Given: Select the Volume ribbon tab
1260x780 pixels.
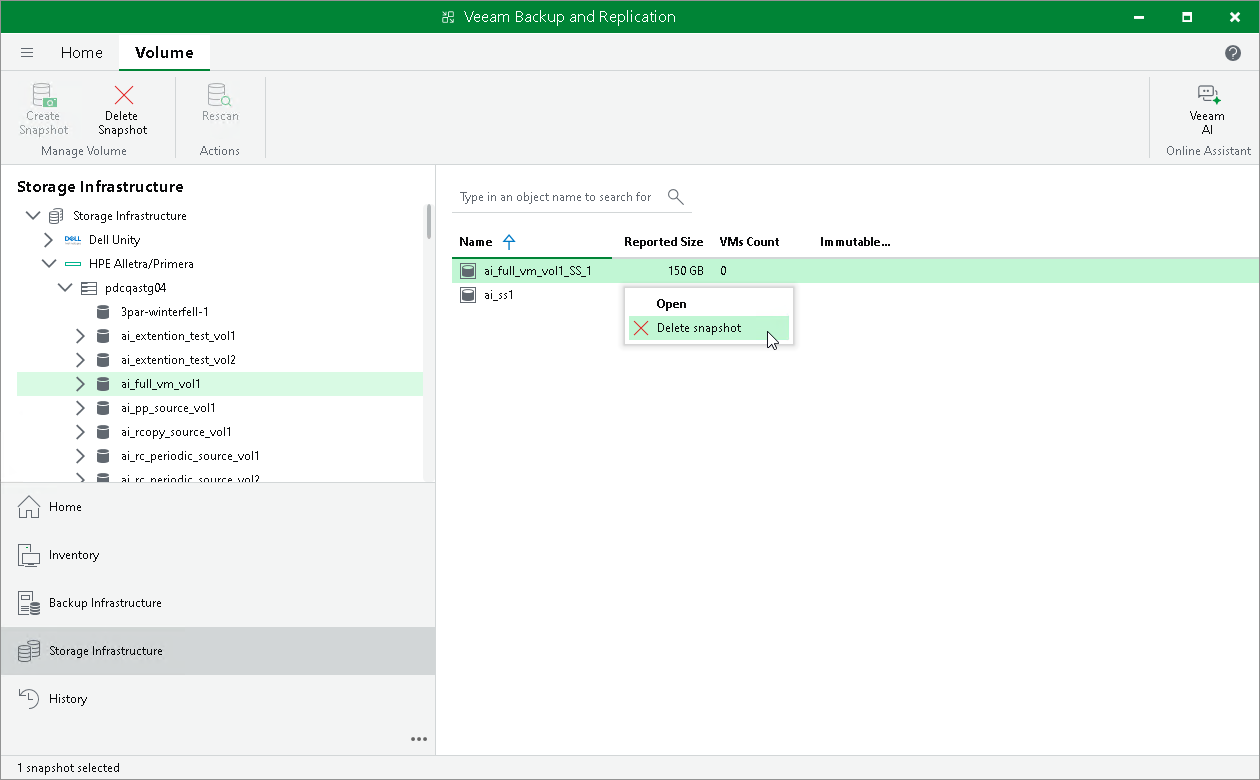Looking at the screenshot, I should pyautogui.click(x=164, y=53).
